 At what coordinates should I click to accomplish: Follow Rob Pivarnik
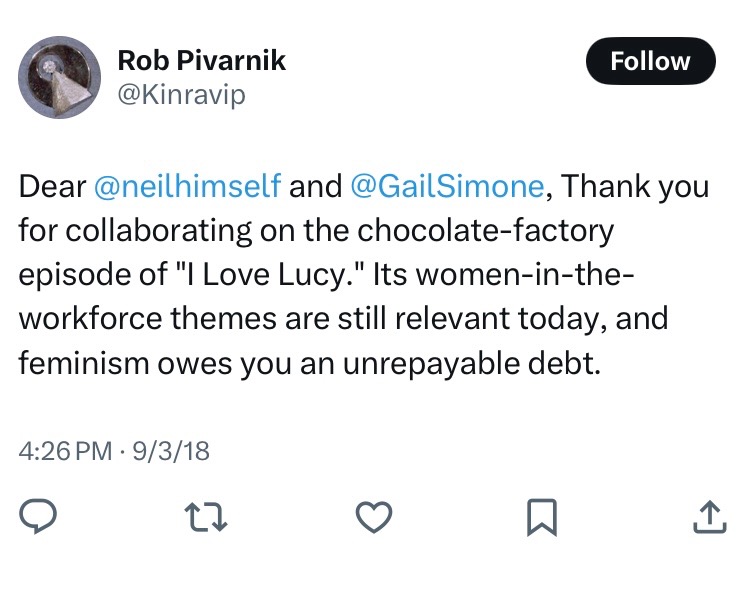pyautogui.click(x=650, y=61)
